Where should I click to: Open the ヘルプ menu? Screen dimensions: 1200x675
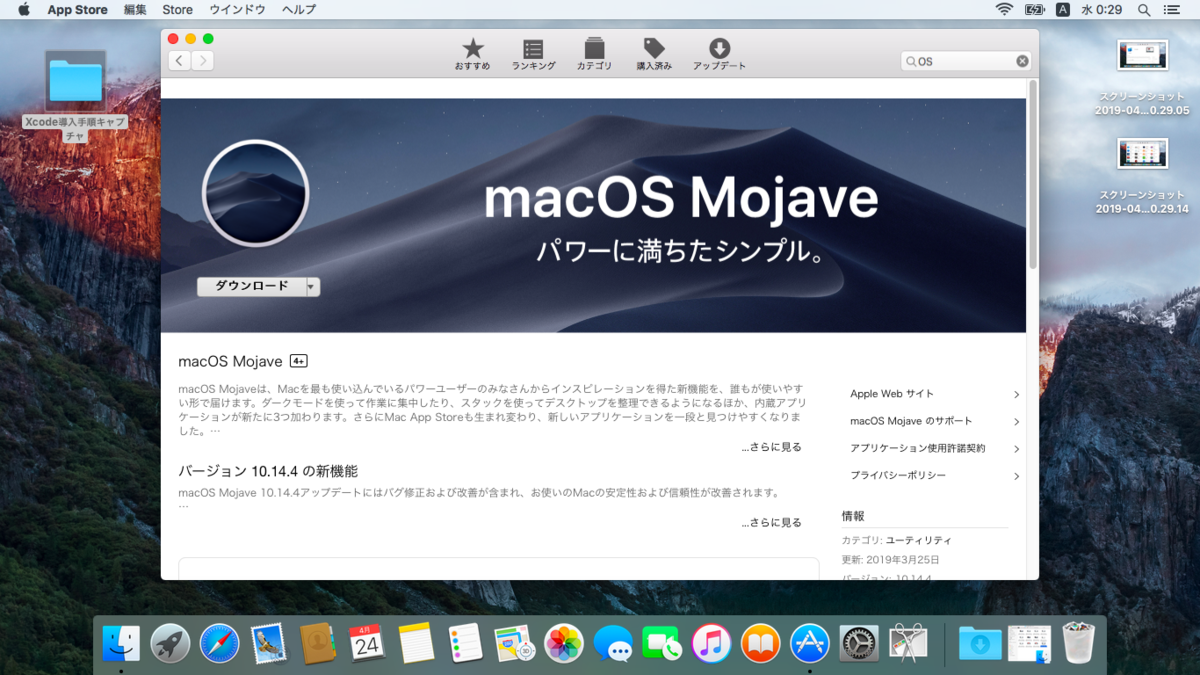[299, 9]
